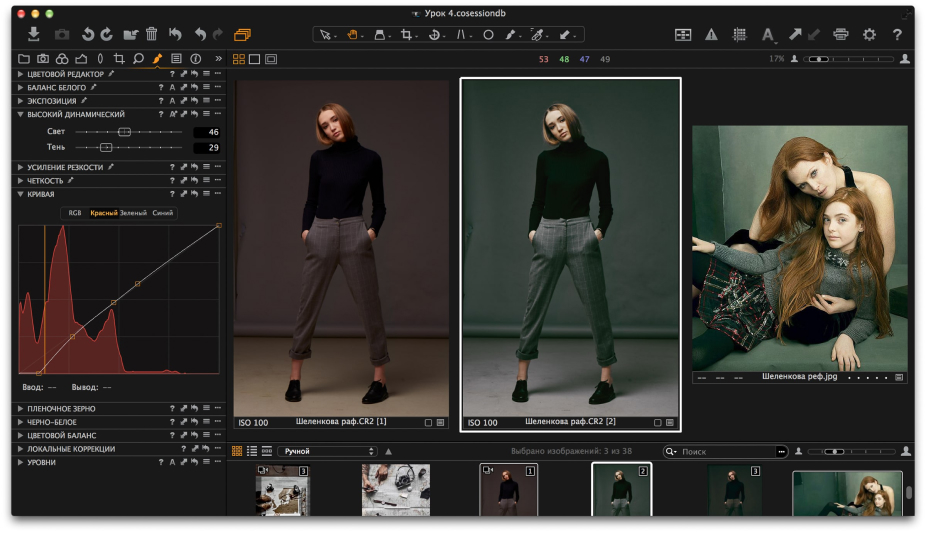Image resolution: width=926 pixels, height=533 pixels.
Task: Click the trash delete icon
Action: click(x=151, y=34)
